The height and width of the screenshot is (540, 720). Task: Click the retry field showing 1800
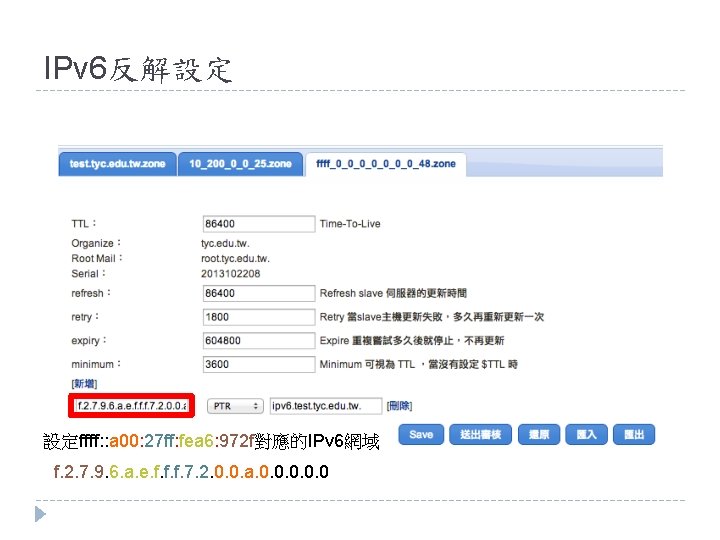tap(259, 317)
